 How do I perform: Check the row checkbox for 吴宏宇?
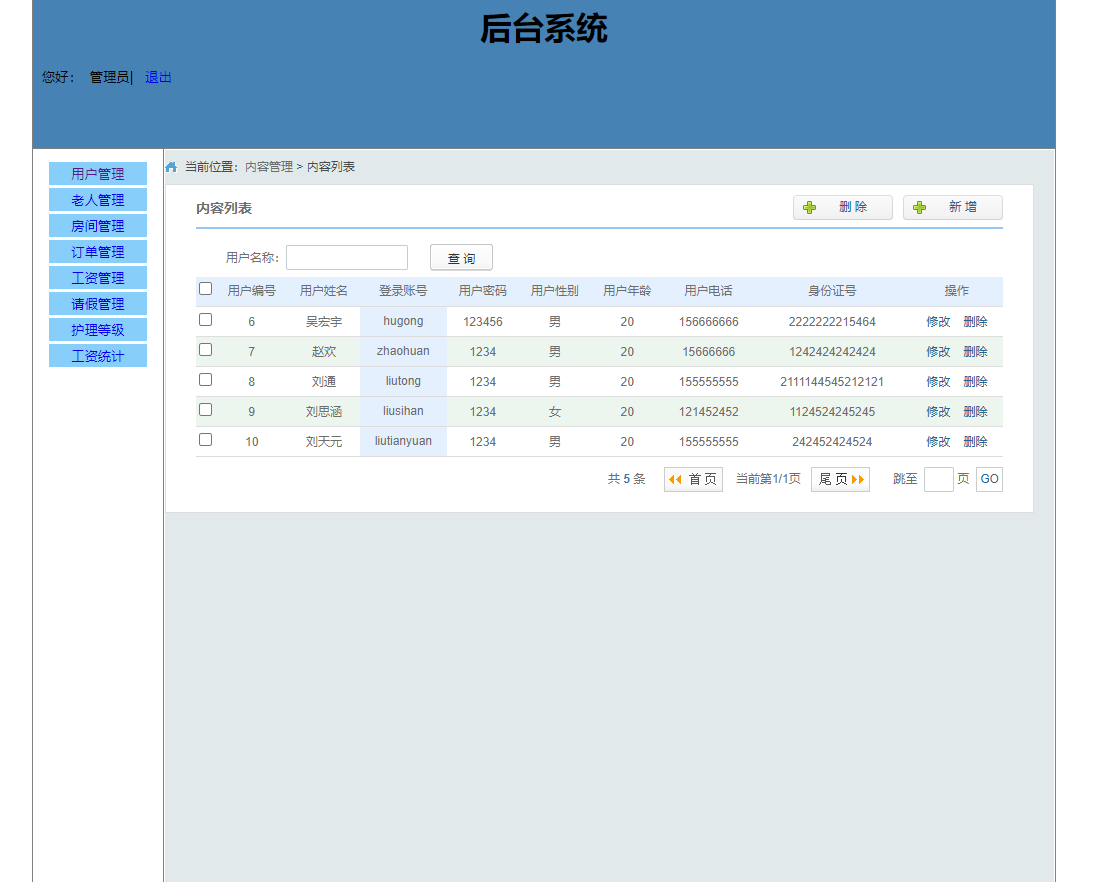pos(205,317)
